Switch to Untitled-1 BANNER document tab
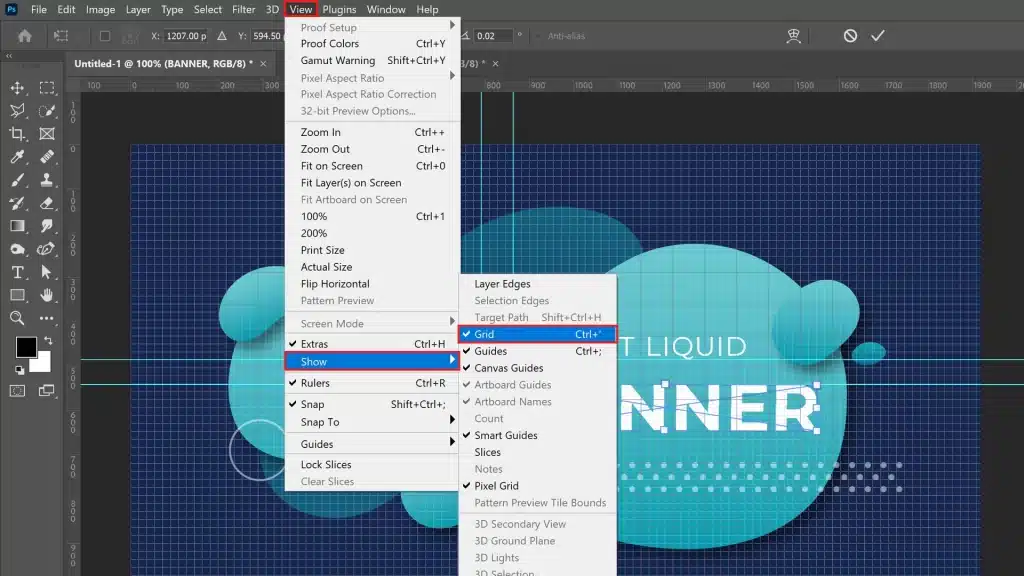 pos(163,63)
